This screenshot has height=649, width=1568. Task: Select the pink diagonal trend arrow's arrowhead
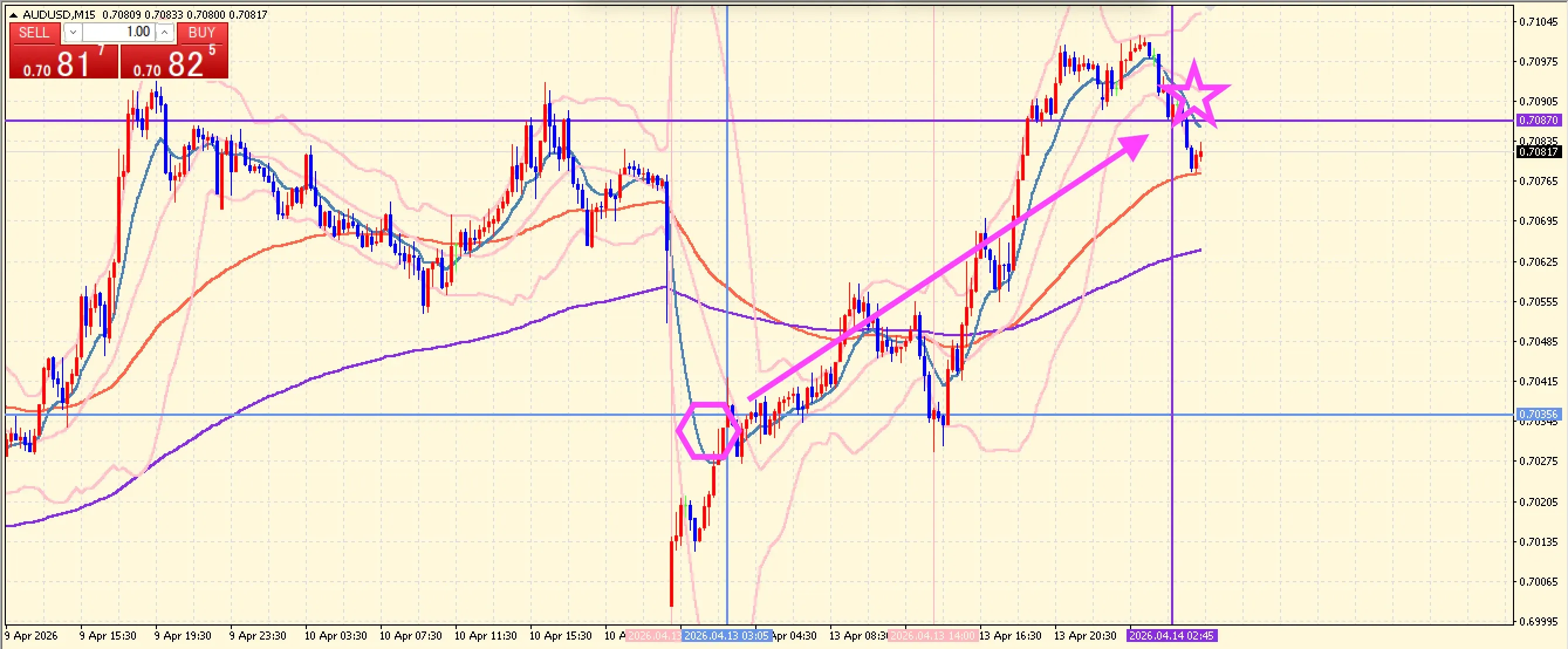click(1134, 146)
